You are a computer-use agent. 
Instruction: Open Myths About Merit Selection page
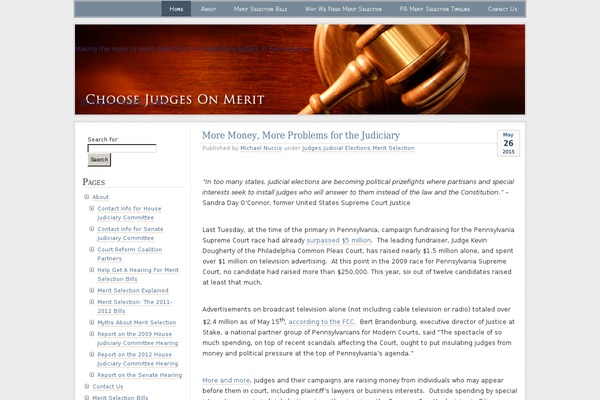click(137, 323)
